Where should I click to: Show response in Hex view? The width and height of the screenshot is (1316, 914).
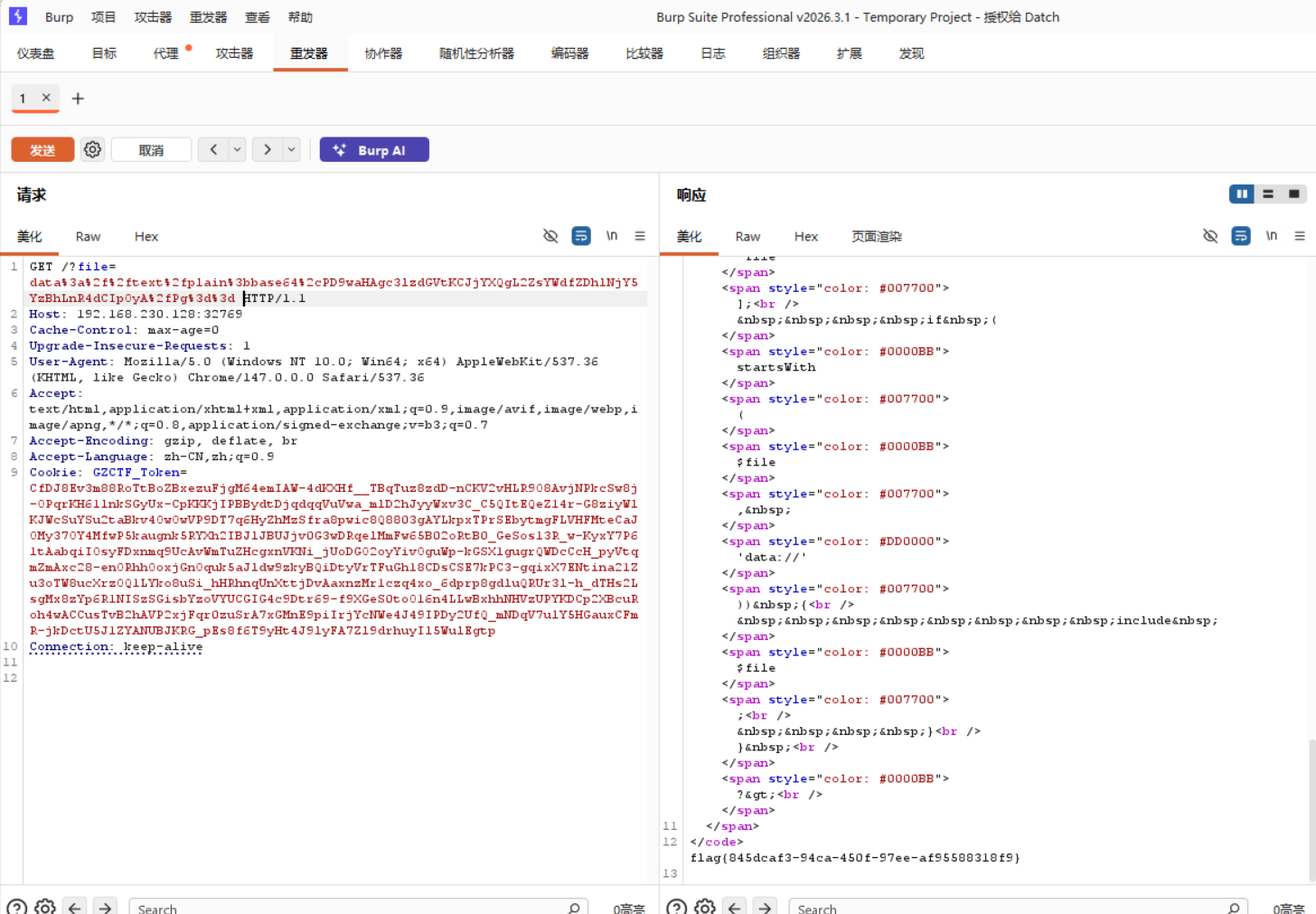806,237
